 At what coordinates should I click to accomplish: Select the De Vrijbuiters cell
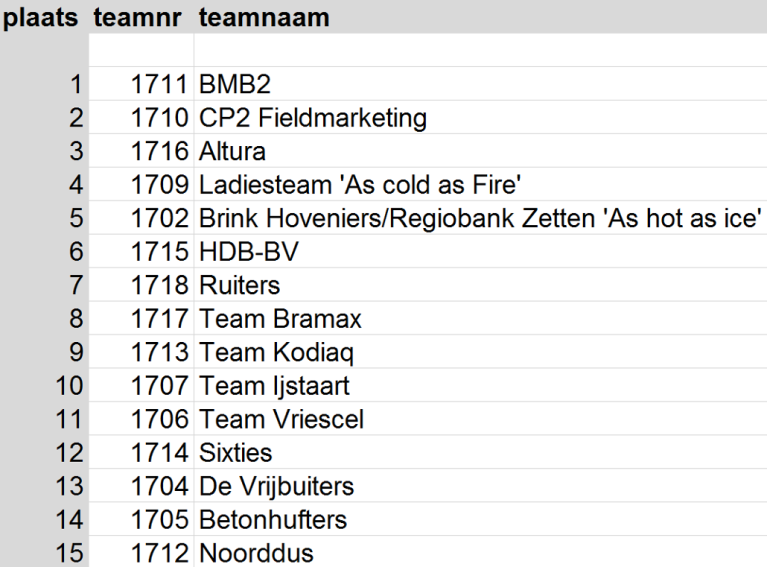[x=277, y=487]
